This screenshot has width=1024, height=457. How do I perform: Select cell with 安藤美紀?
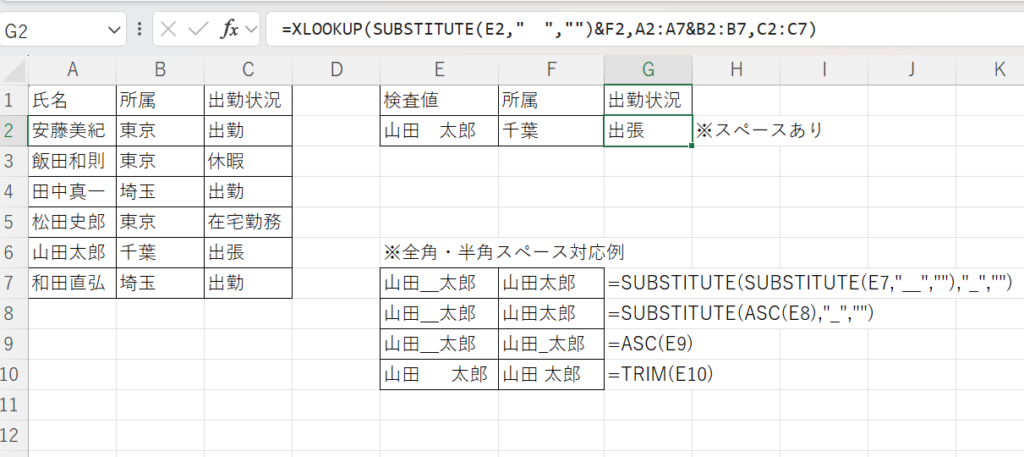pos(72,131)
